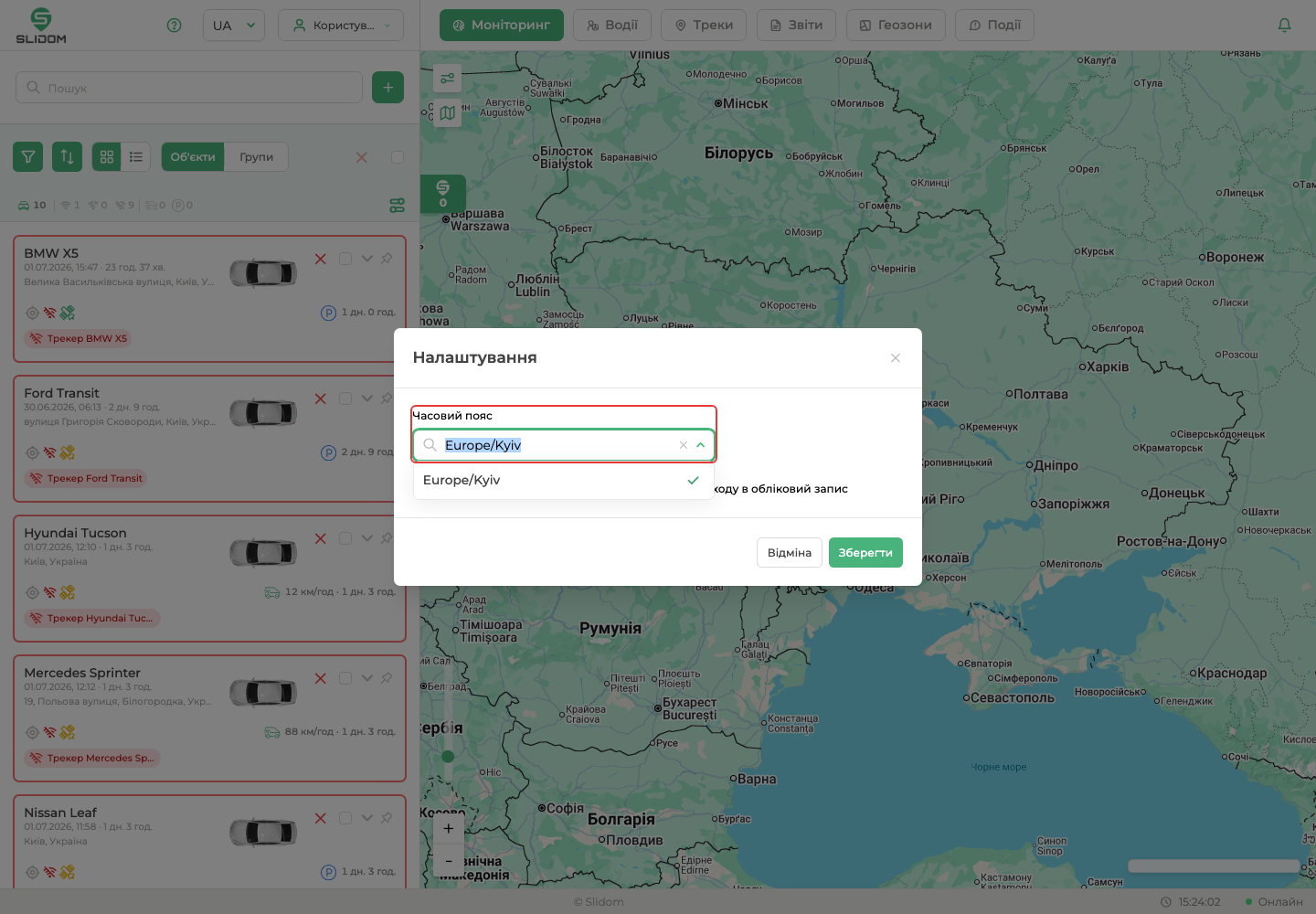Expand the BMW X5 card chevron
The height and width of the screenshot is (914, 1316).
pyautogui.click(x=367, y=259)
